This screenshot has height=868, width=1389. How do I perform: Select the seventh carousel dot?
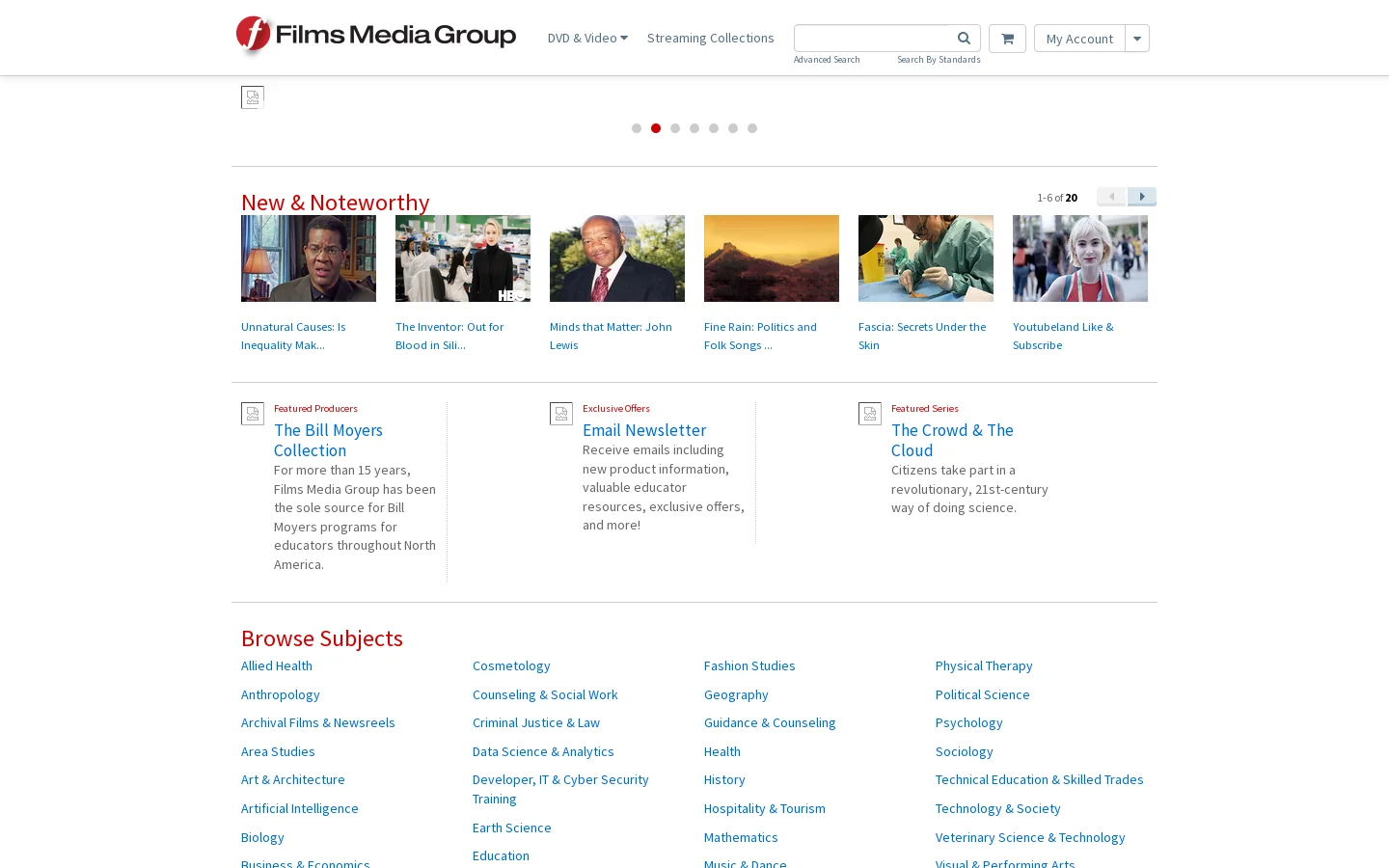(x=752, y=128)
